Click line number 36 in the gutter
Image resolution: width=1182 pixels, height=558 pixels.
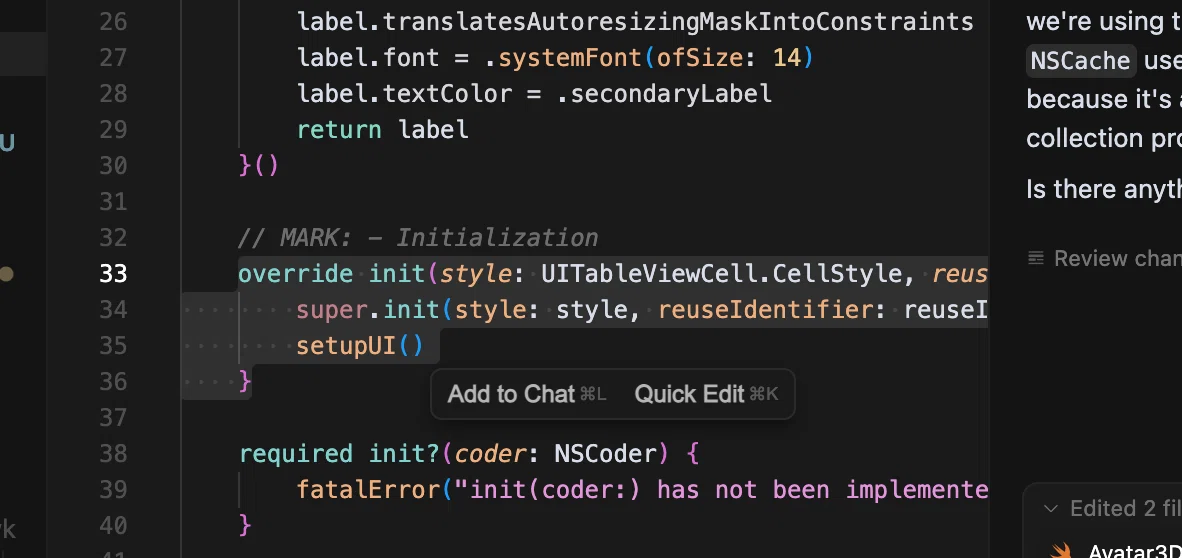coord(113,382)
